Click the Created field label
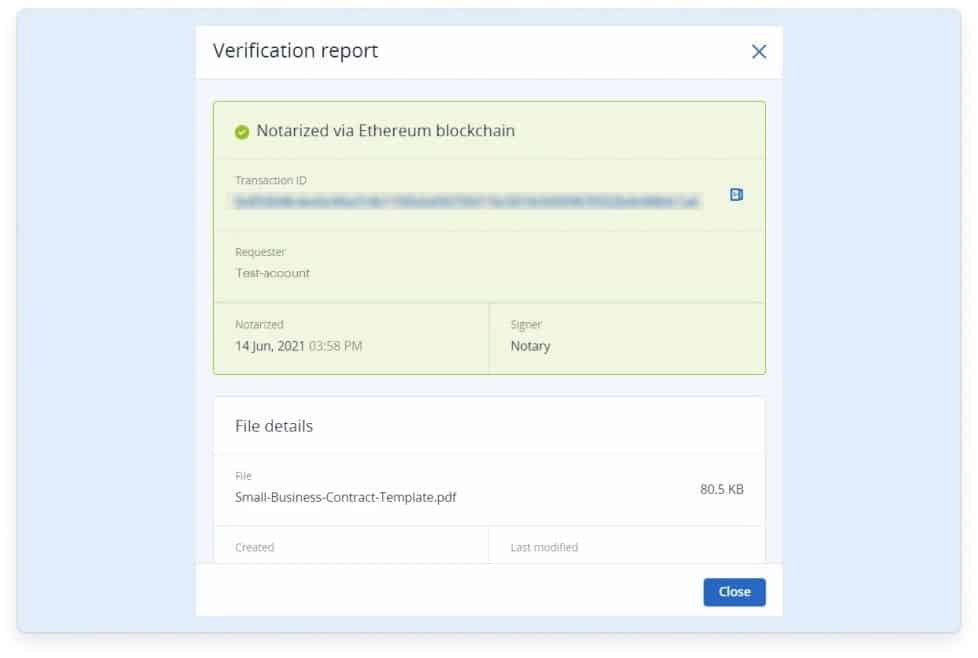Screen dimensions: 978x658 click(x=254, y=547)
